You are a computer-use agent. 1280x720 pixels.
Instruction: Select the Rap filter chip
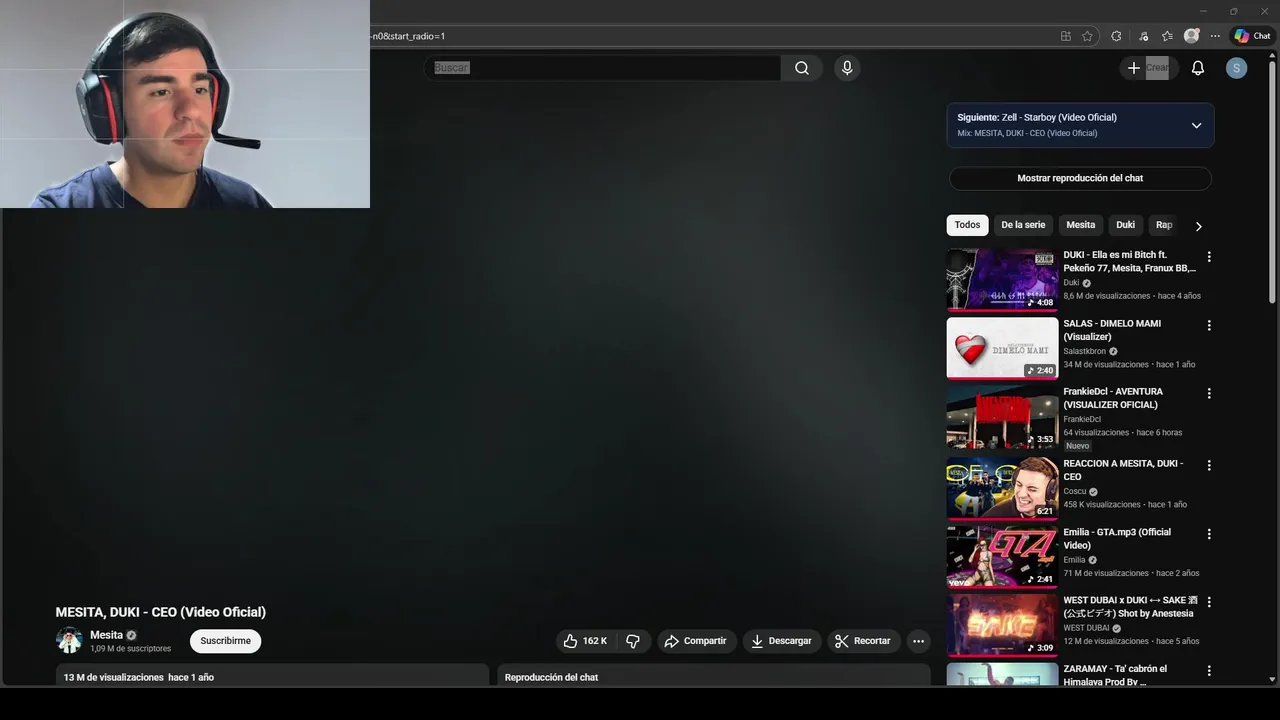1164,225
